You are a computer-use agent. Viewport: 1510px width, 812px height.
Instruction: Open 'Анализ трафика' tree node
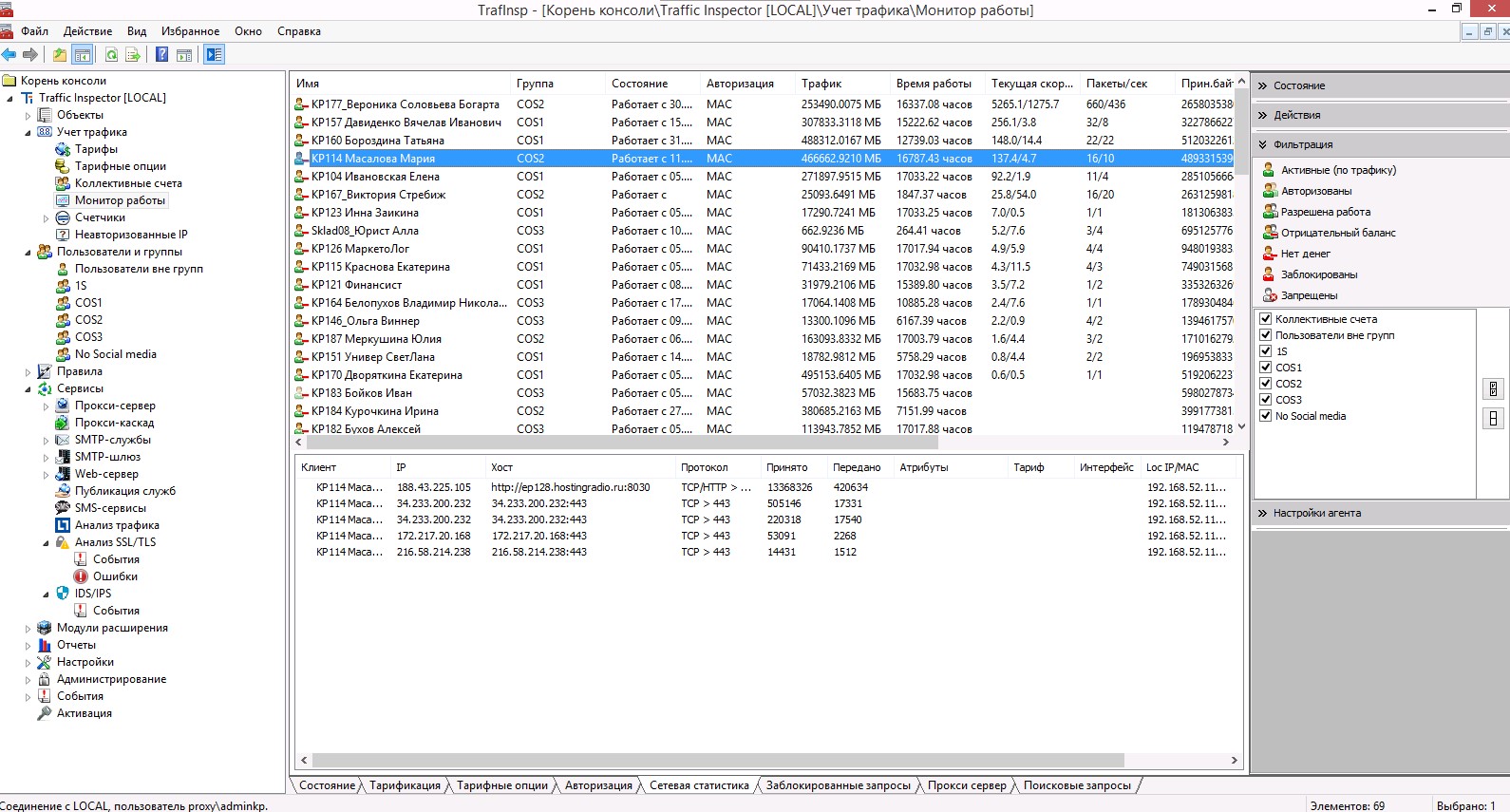(x=117, y=525)
